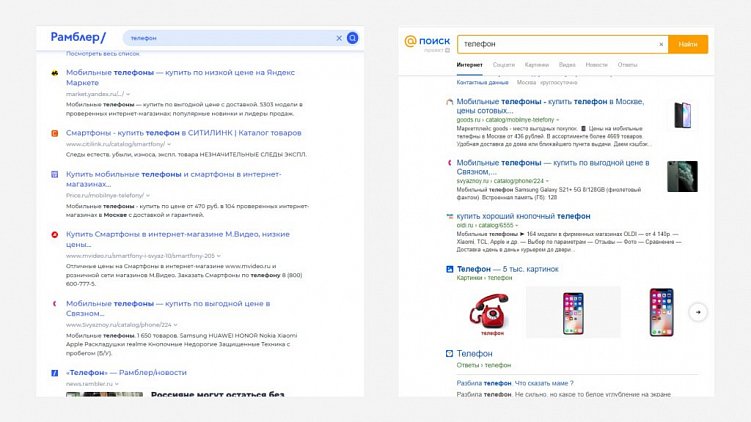Click oldi.ru result favicon

[449, 217]
